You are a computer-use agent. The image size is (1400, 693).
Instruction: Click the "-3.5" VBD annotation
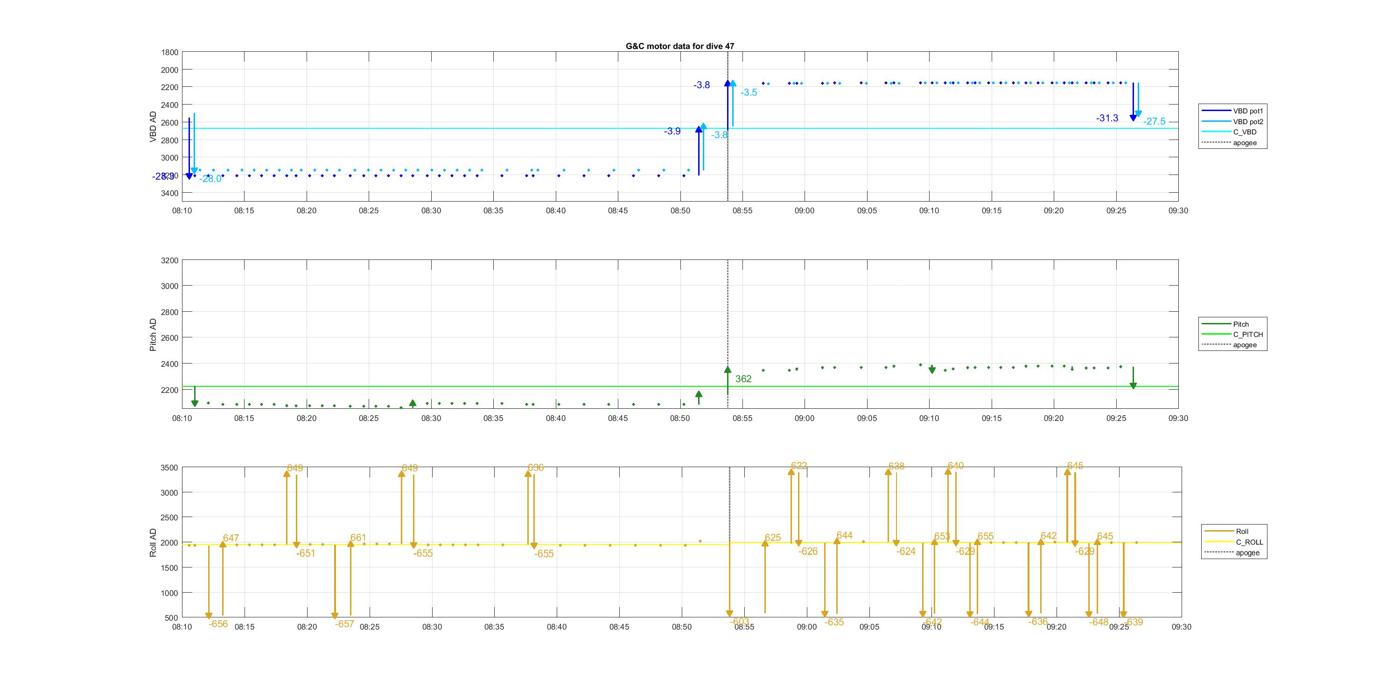[x=748, y=92]
